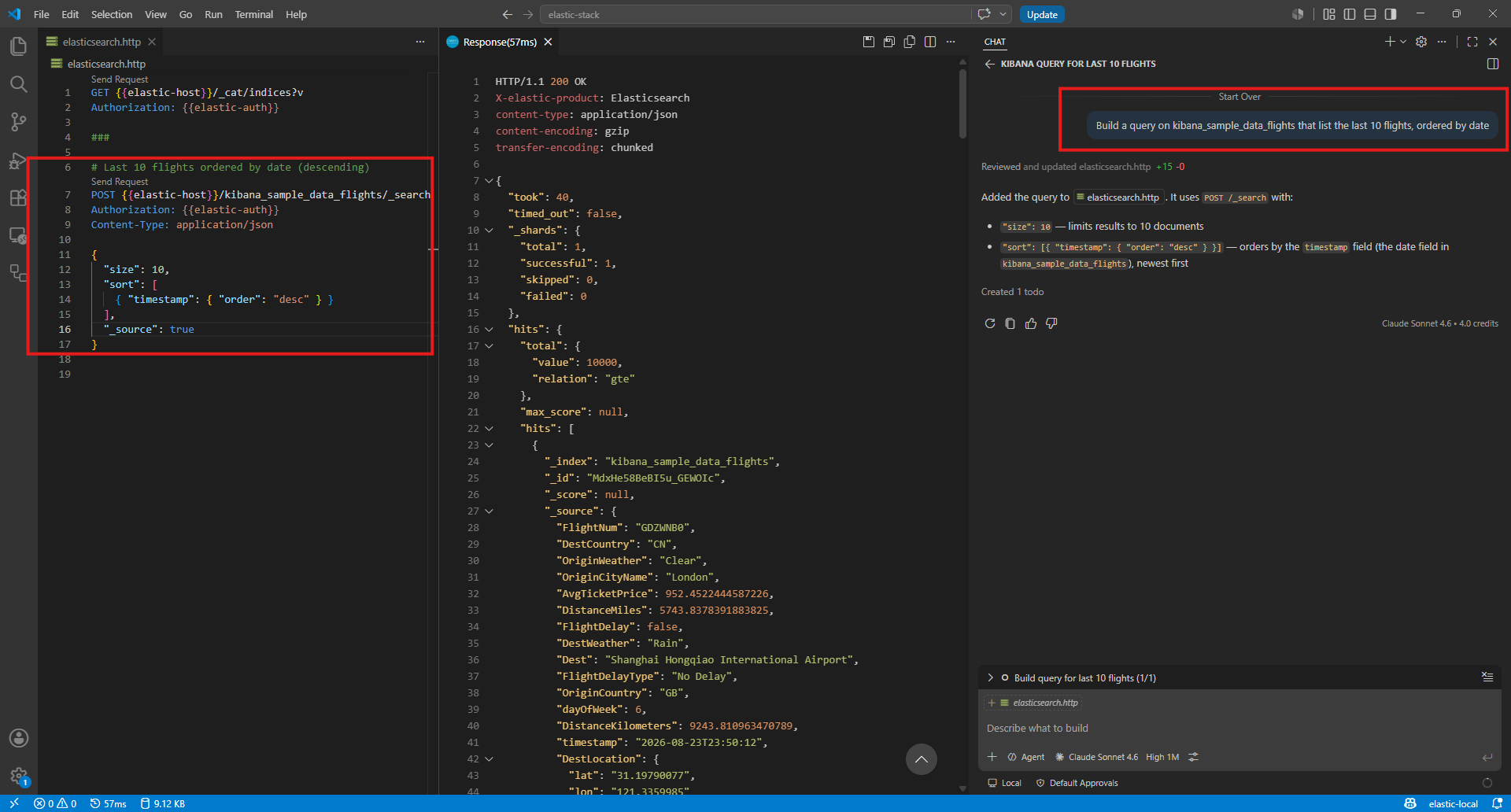
Task: Open the Accounts icon in activity bar
Action: tap(18, 738)
